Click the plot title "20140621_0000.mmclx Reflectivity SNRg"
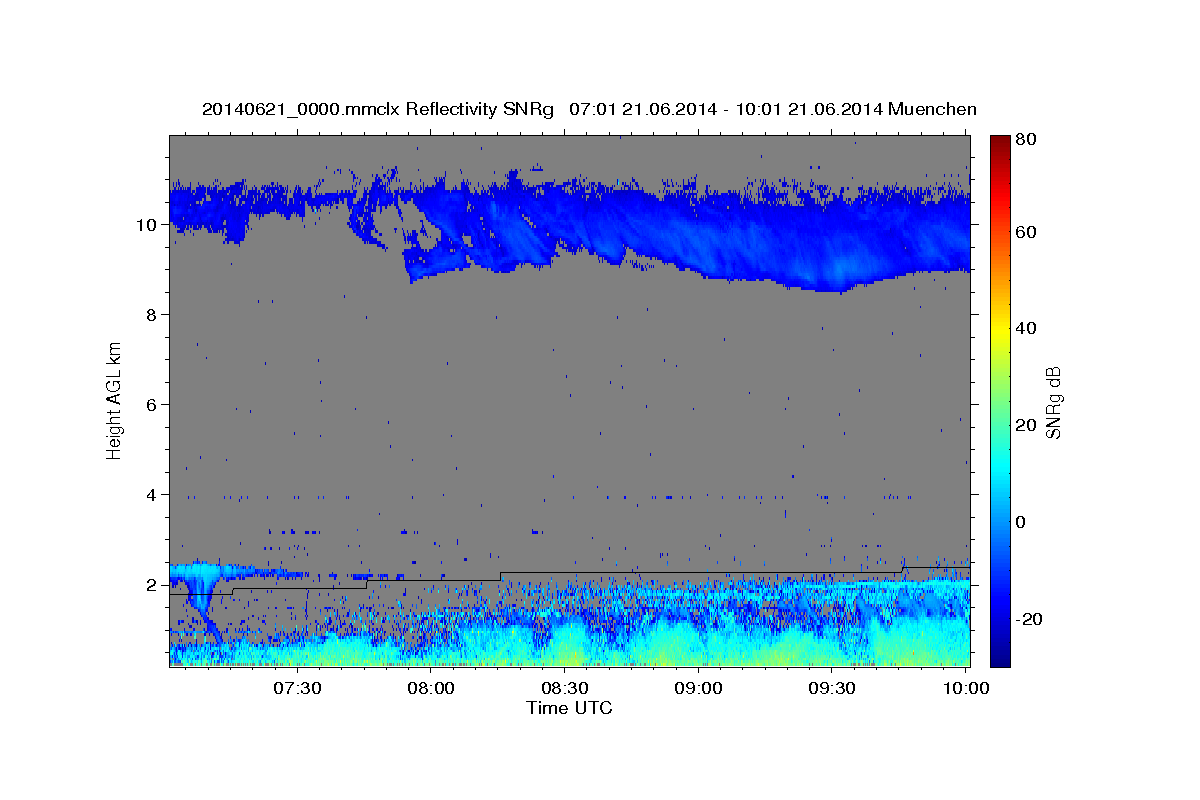The height and width of the screenshot is (800, 1200). coord(378,109)
